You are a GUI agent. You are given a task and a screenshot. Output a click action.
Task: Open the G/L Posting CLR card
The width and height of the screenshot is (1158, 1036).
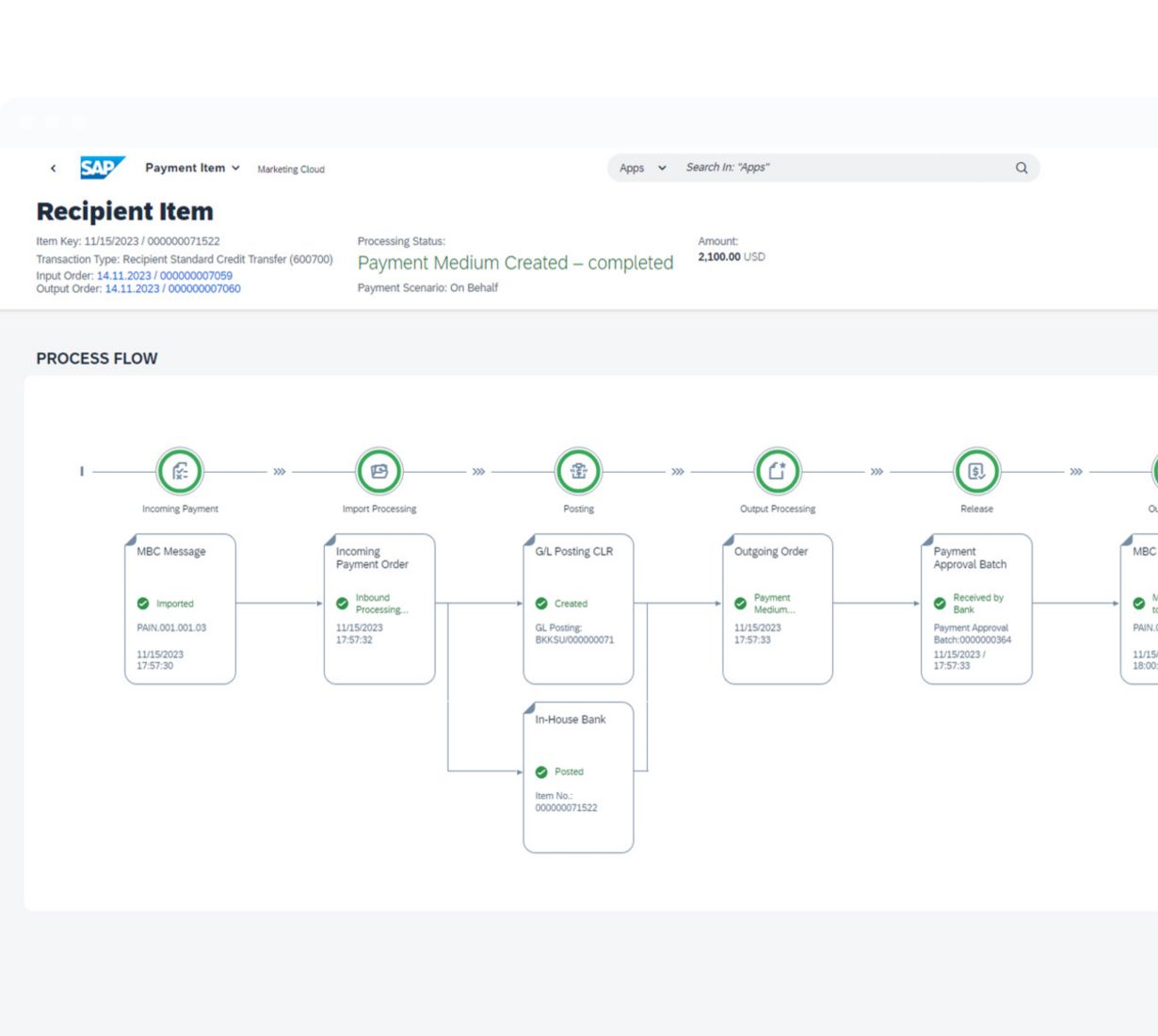[578, 608]
